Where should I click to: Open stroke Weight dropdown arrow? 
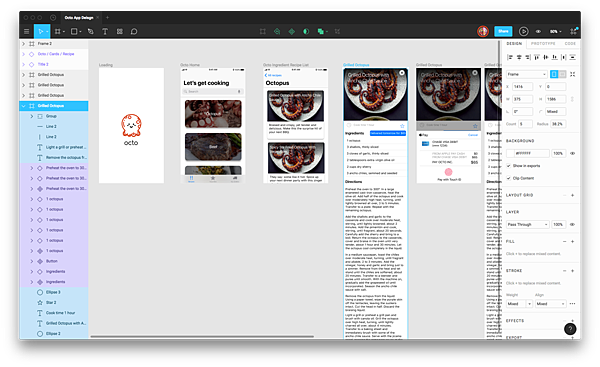tap(530, 303)
